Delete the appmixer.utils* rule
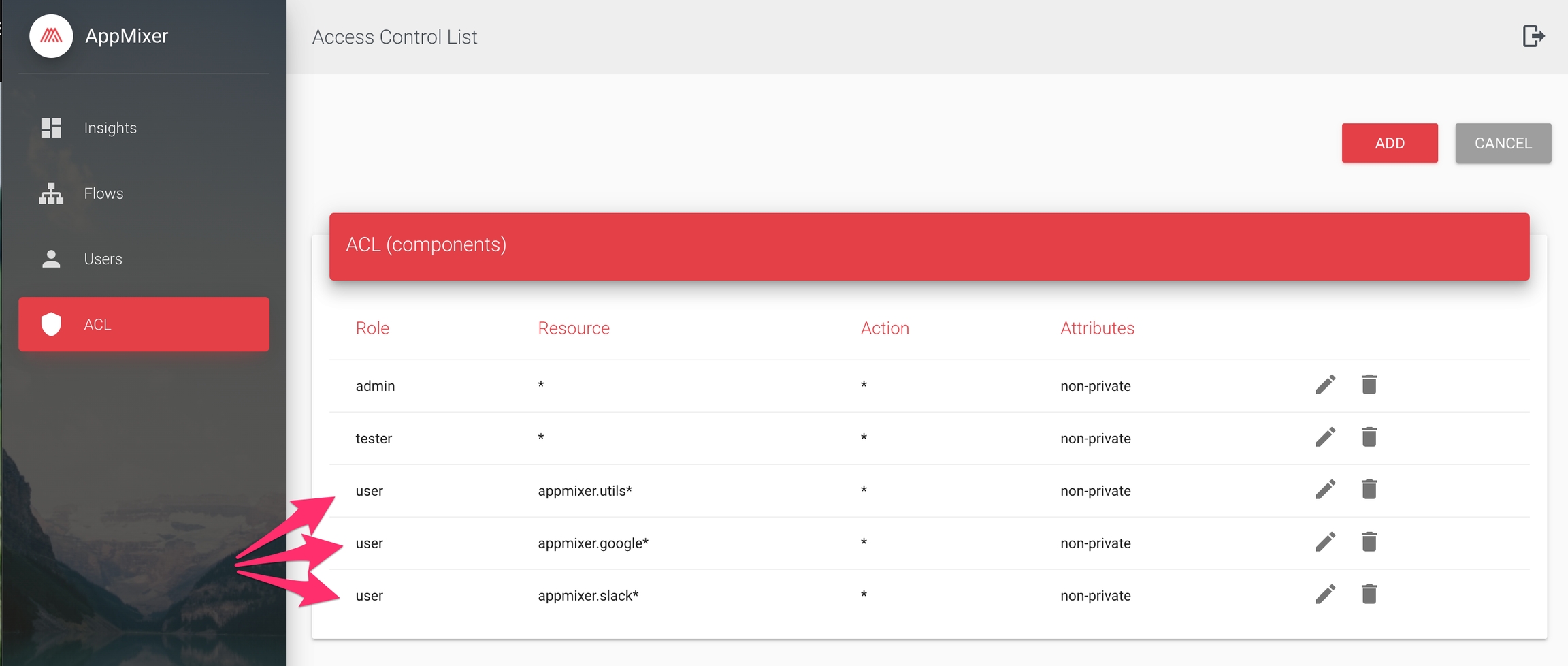 pos(1369,490)
